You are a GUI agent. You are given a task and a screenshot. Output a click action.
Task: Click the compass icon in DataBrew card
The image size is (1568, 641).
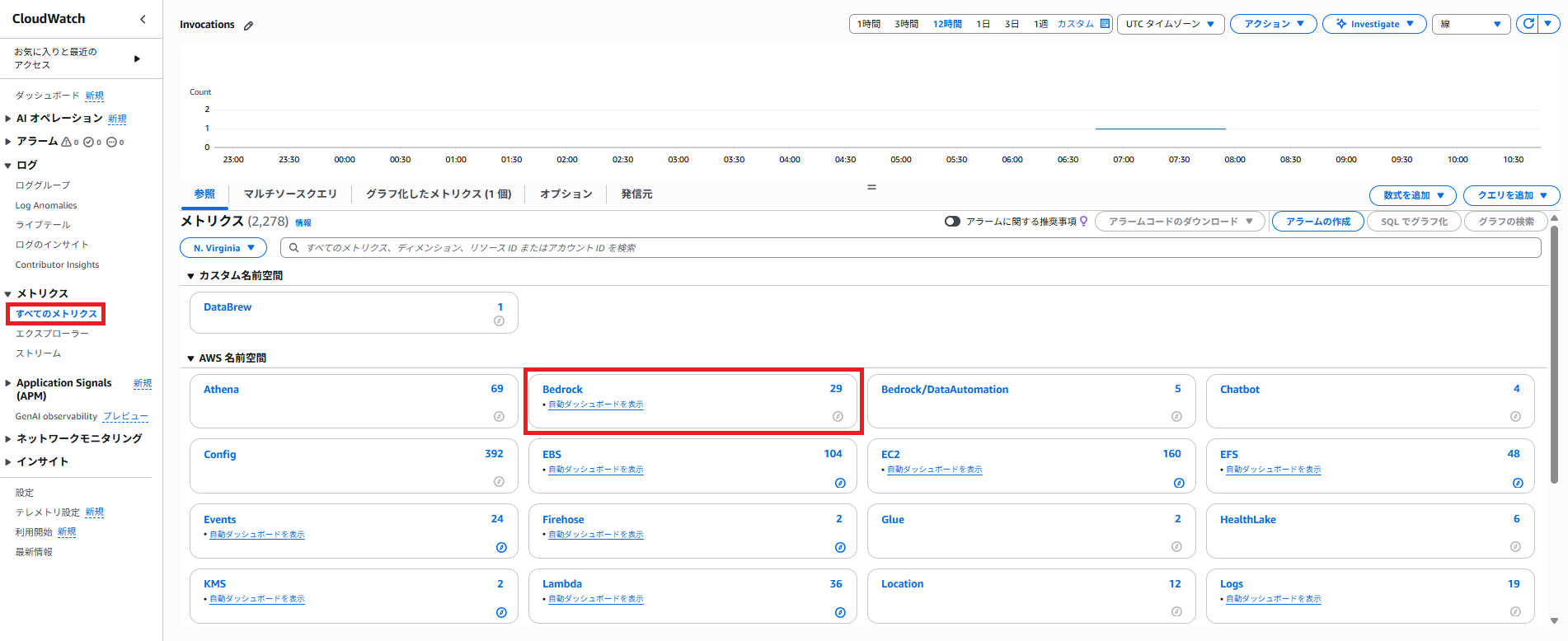point(499,321)
